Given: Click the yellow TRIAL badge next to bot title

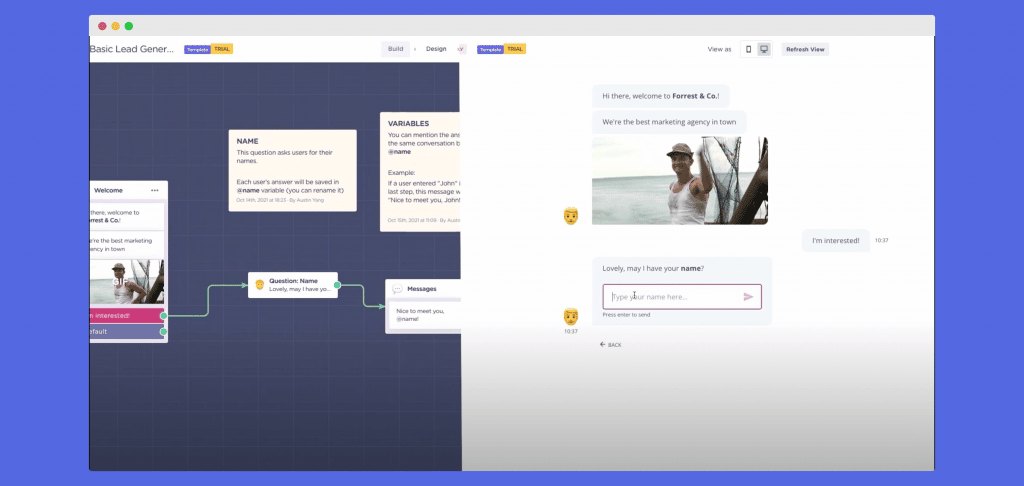Looking at the screenshot, I should click(x=222, y=49).
